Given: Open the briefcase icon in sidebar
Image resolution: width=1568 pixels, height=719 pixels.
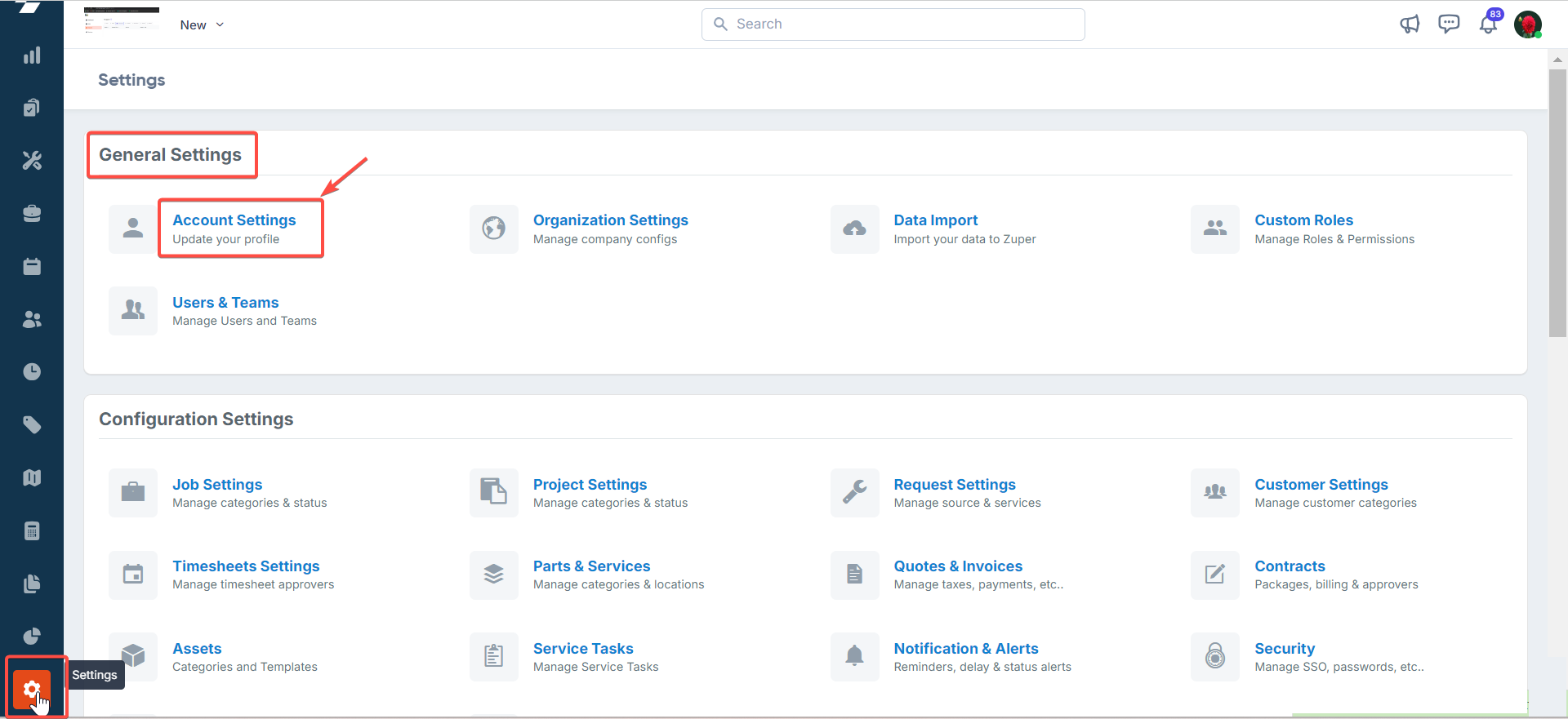Looking at the screenshot, I should 32,214.
